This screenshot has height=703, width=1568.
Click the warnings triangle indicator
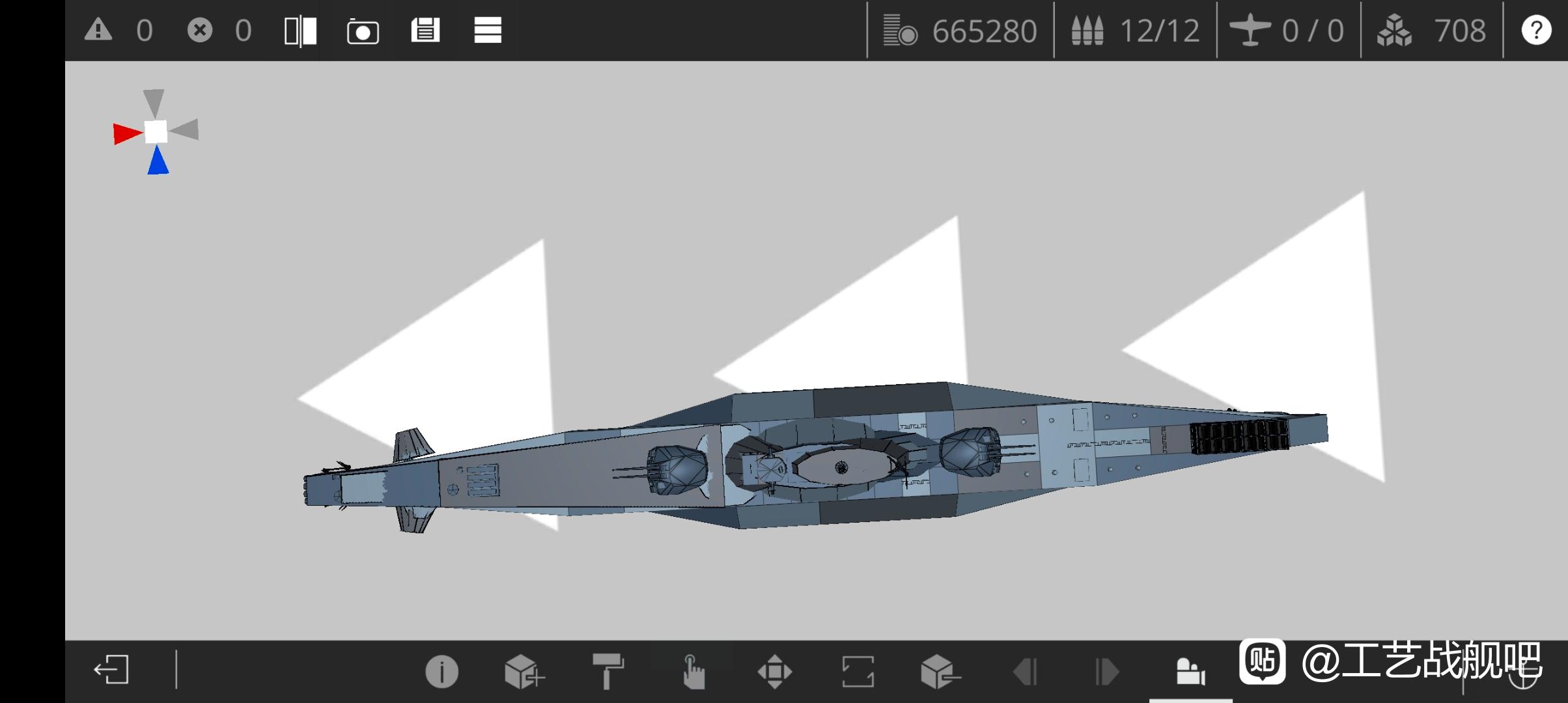98,30
